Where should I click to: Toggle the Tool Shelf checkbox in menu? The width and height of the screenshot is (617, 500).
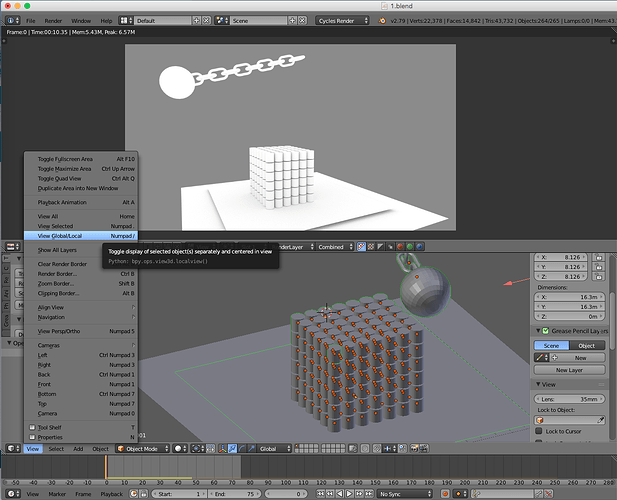[32, 427]
